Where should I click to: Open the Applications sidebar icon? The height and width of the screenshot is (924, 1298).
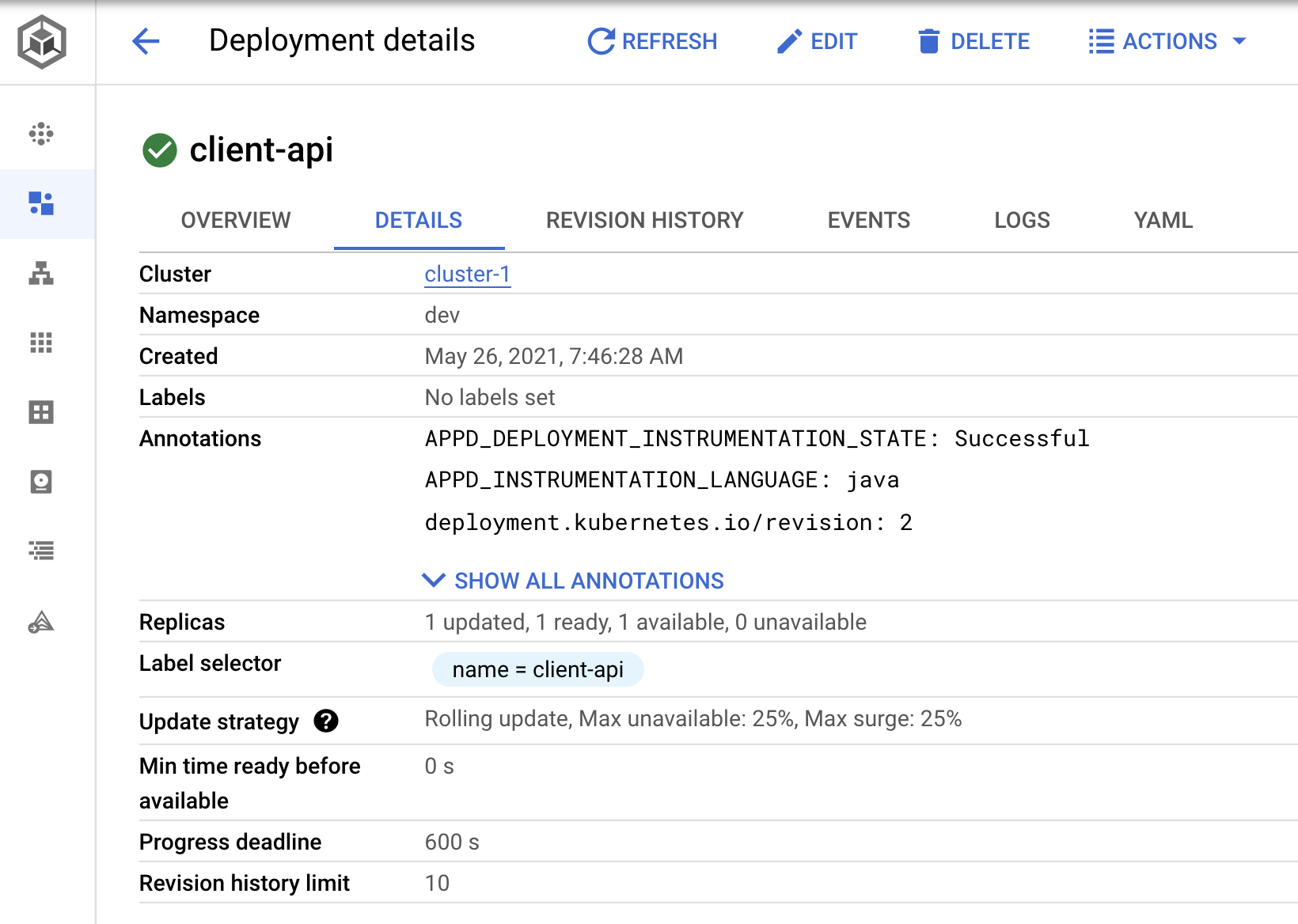click(40, 343)
